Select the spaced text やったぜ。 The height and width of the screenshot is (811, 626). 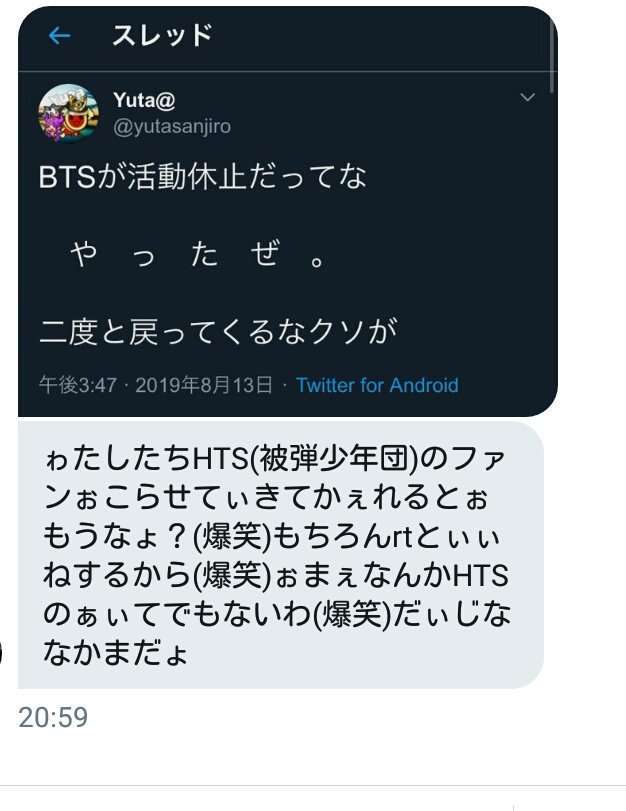pyautogui.click(x=198, y=254)
